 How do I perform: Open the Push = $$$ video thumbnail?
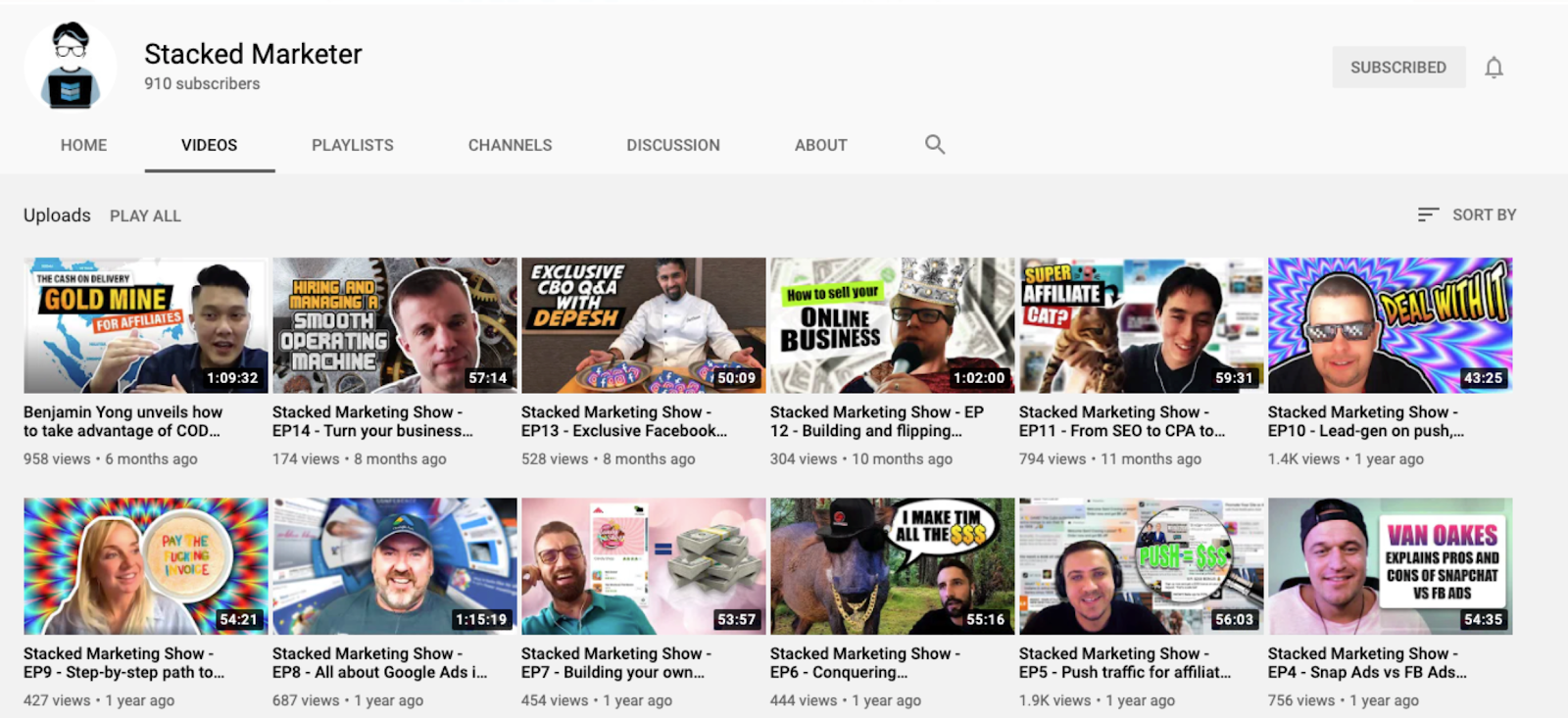coord(1141,566)
